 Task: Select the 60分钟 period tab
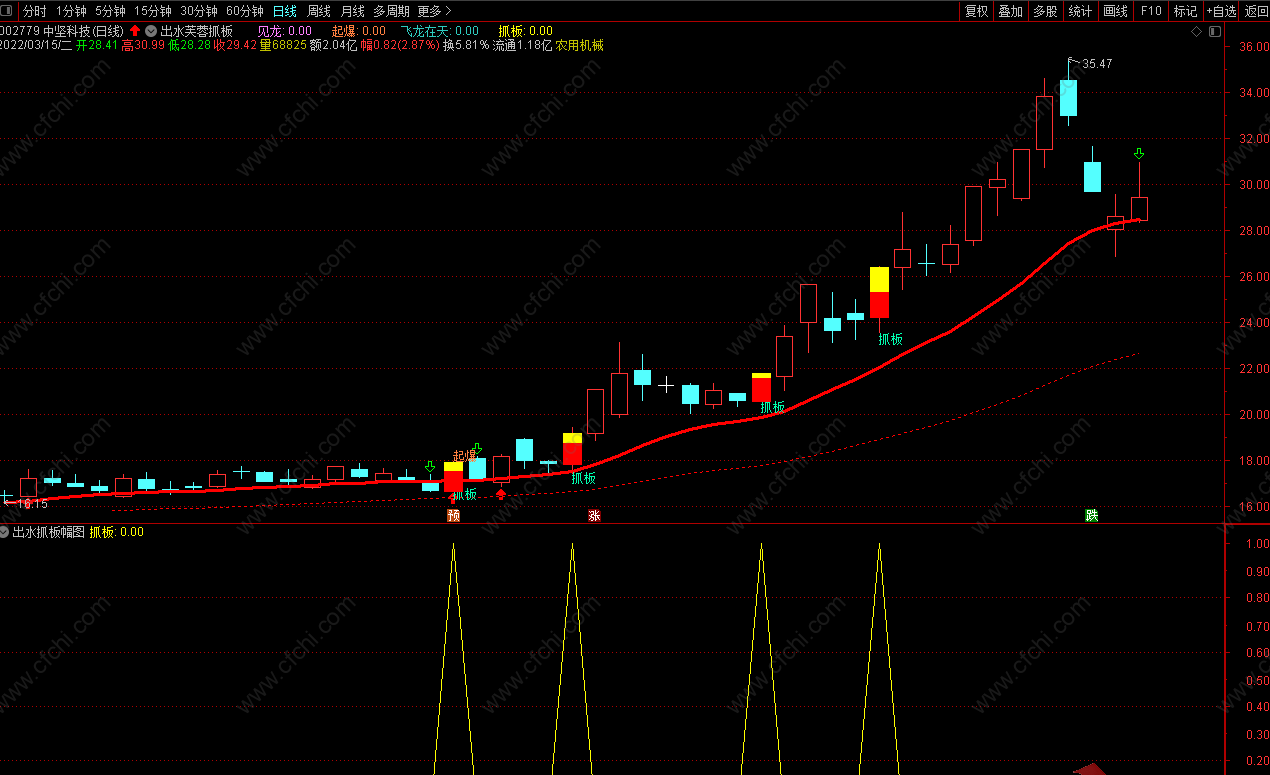pos(245,11)
